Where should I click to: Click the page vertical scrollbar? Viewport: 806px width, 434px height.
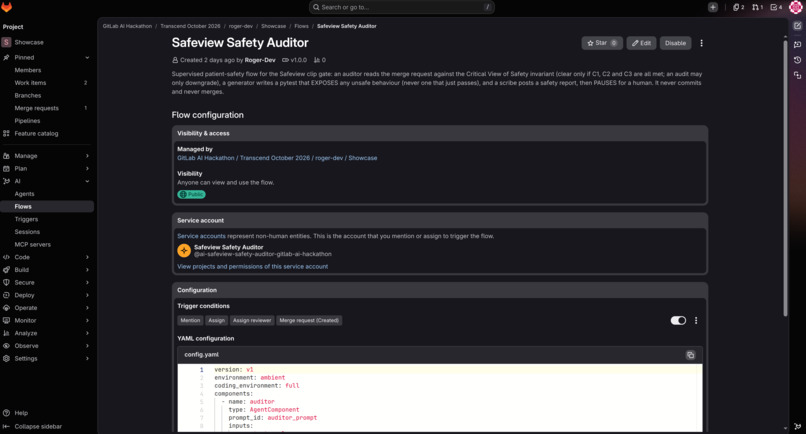[x=785, y=177]
